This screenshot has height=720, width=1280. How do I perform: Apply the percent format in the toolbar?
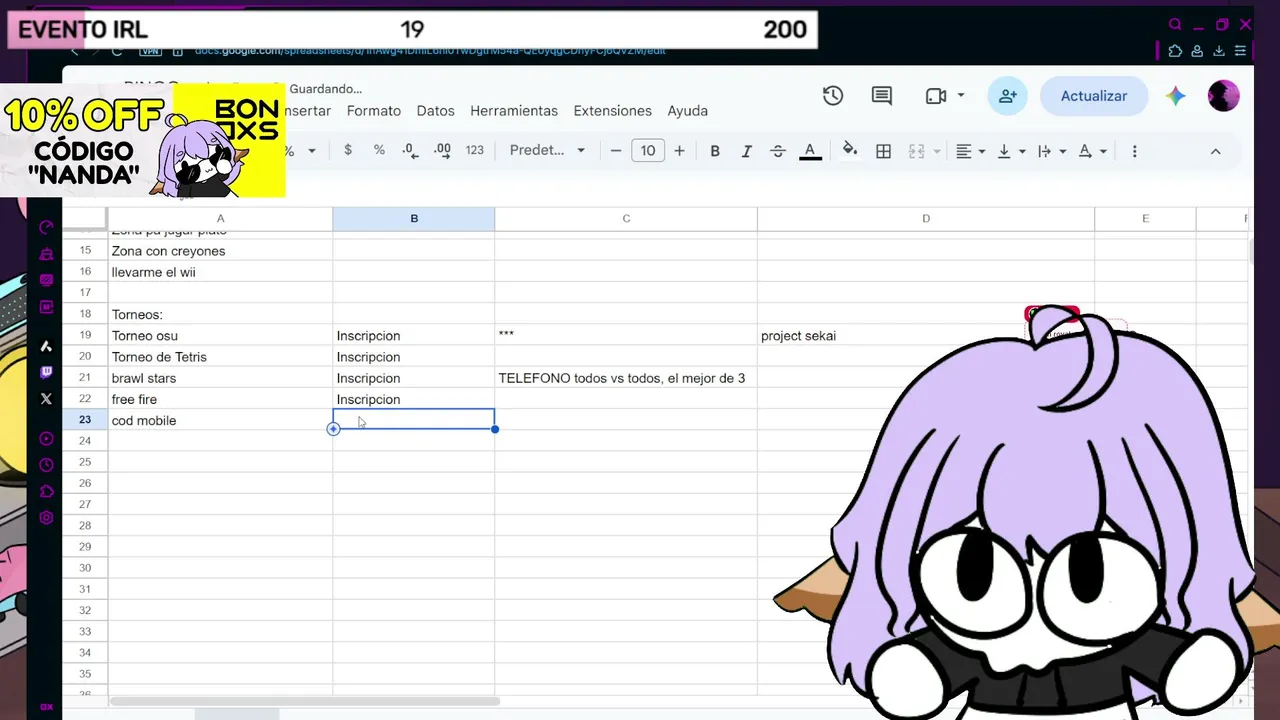coord(379,150)
